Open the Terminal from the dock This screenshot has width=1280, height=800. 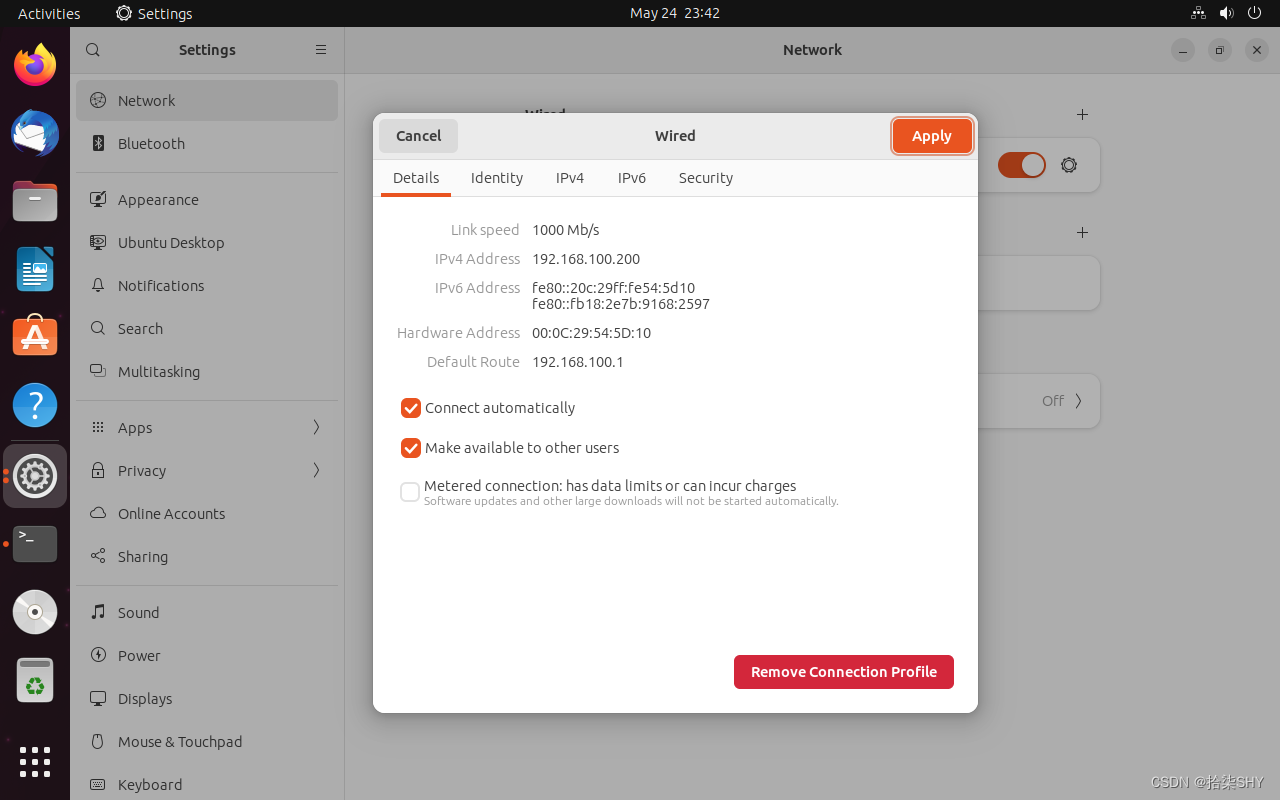[x=35, y=544]
